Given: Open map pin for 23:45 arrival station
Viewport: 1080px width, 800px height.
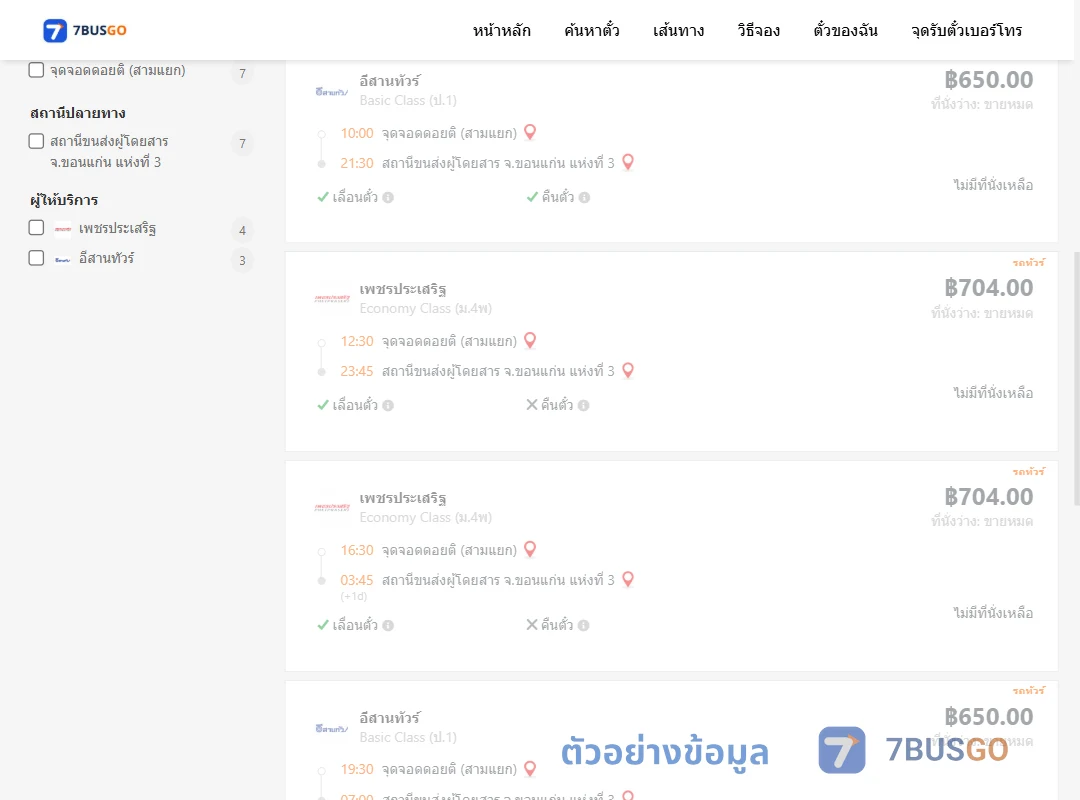Looking at the screenshot, I should [627, 370].
